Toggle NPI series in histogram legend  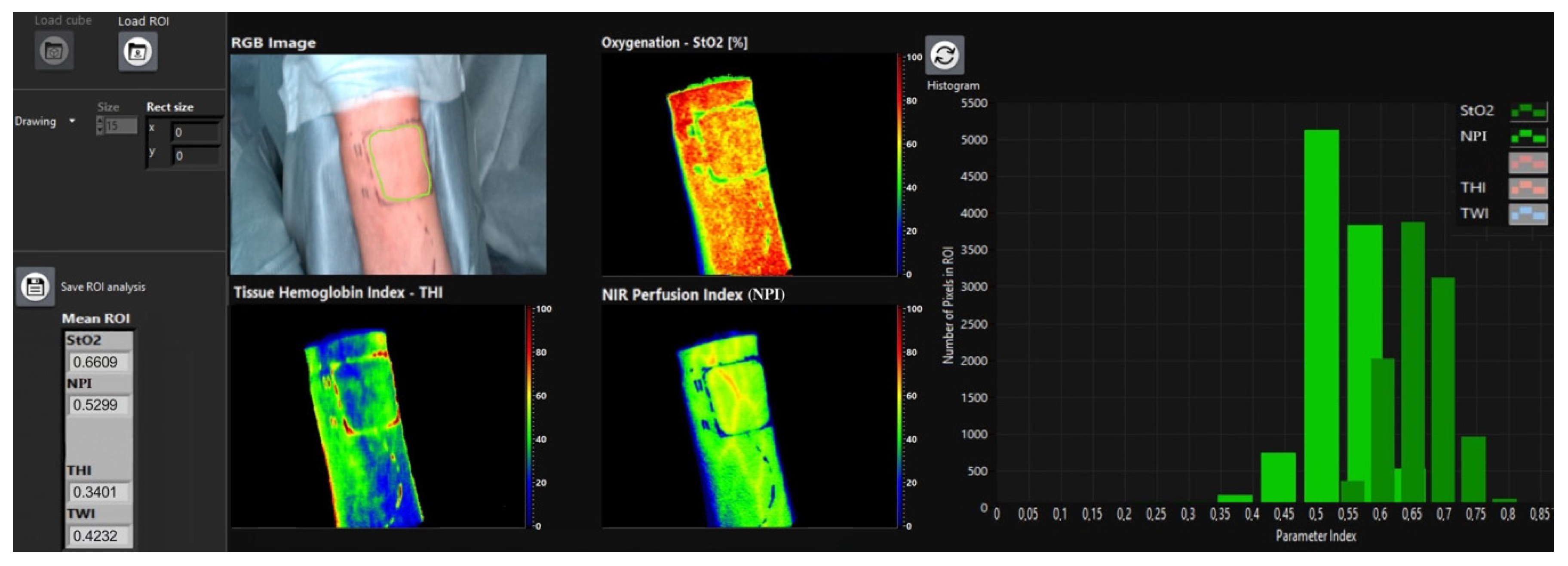[x=1528, y=137]
